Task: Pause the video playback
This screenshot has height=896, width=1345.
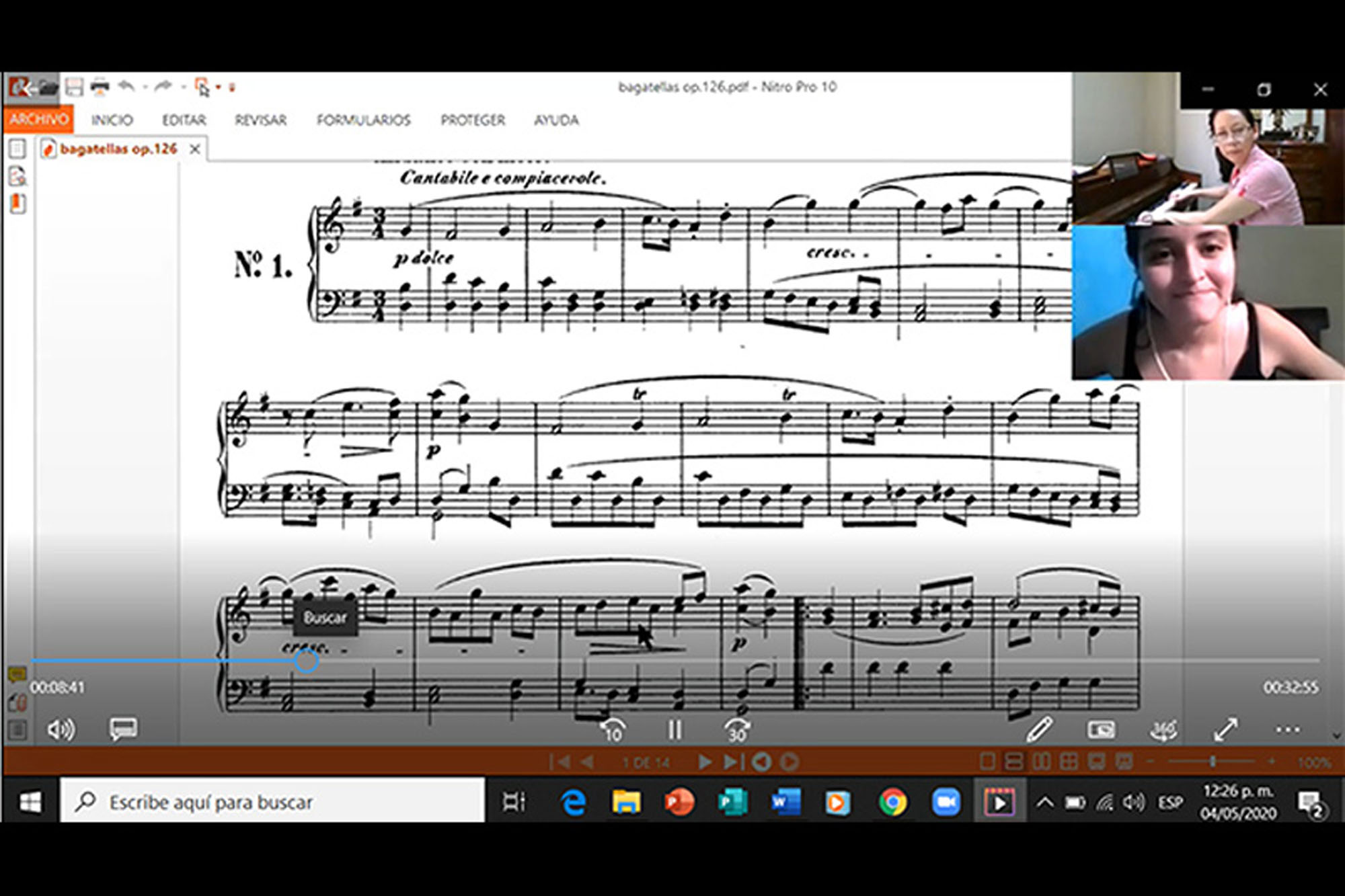Action: tap(675, 730)
